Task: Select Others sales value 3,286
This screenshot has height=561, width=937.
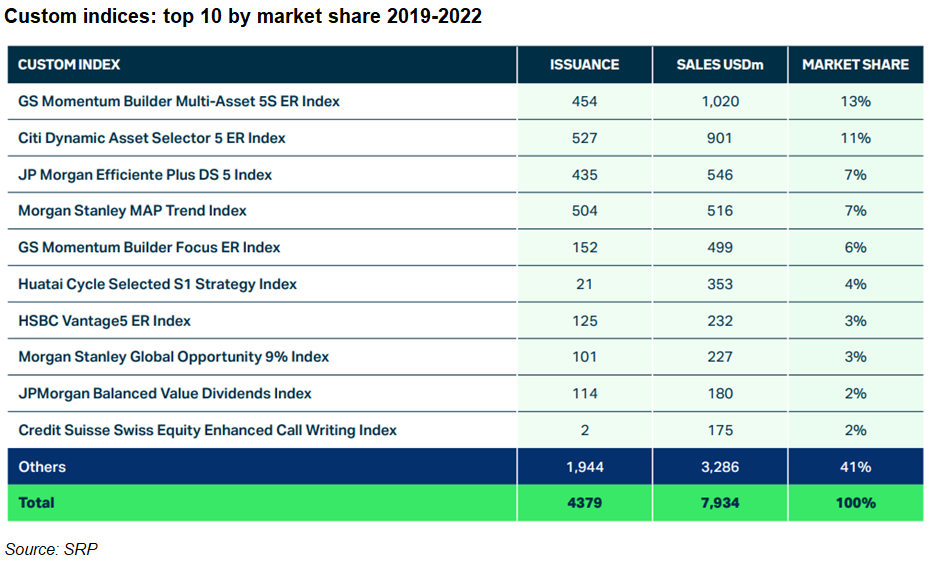Action: point(720,467)
